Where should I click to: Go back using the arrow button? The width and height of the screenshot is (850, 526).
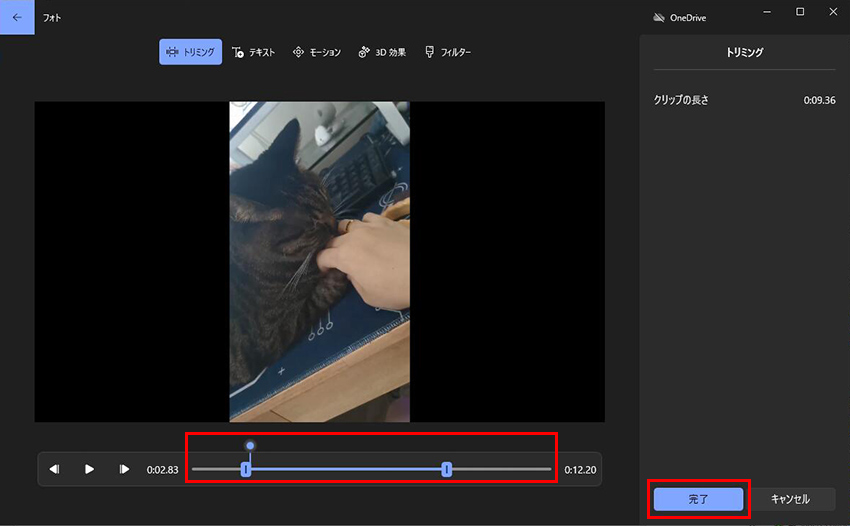tap(17, 17)
